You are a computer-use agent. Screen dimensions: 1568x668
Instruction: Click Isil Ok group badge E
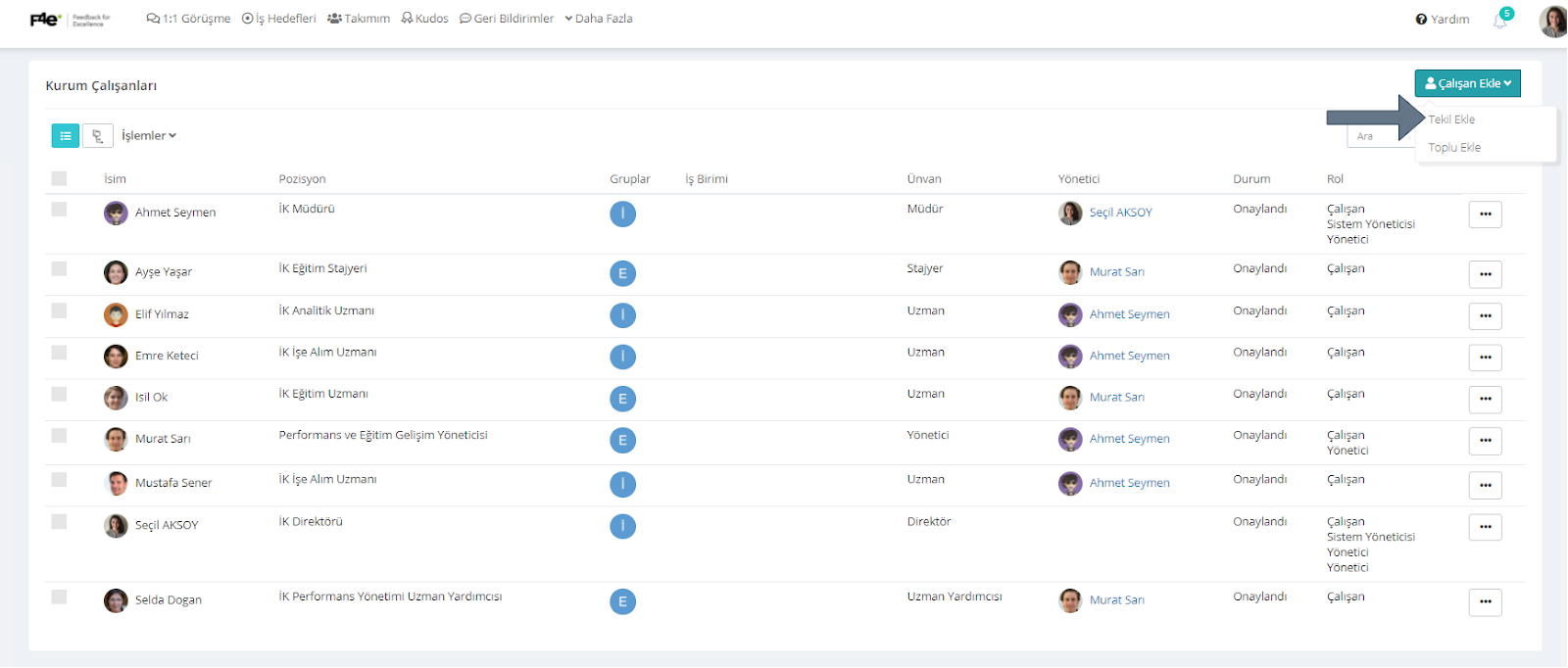tap(622, 399)
